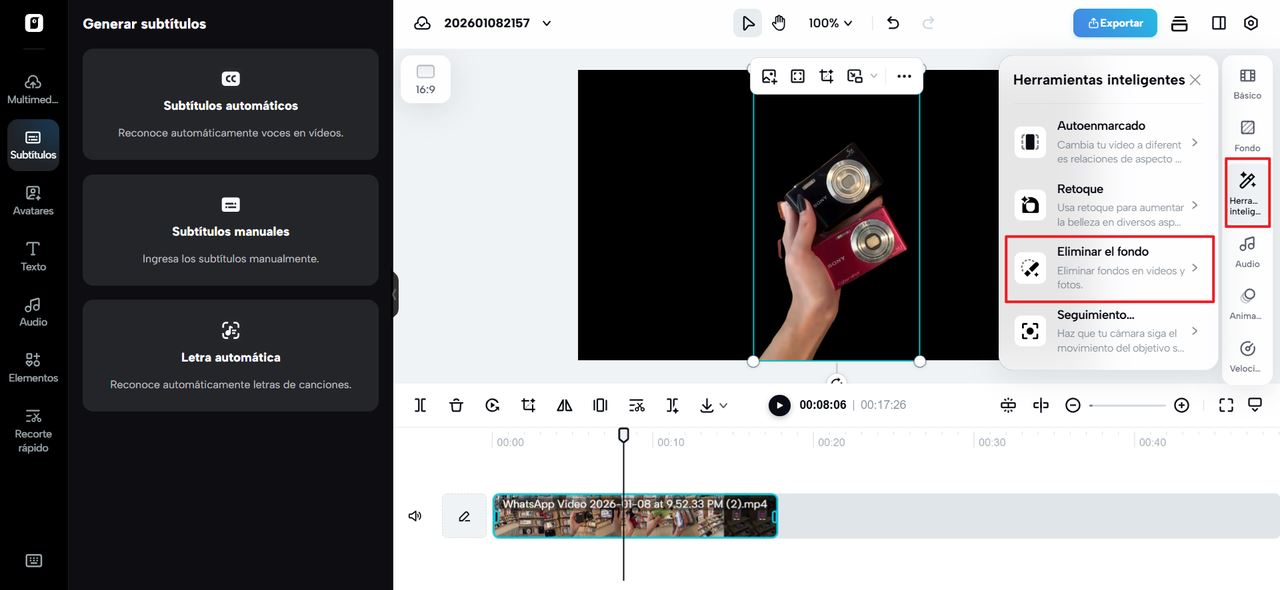
Task: Open the Elementos sidebar tab
Action: coord(33,367)
